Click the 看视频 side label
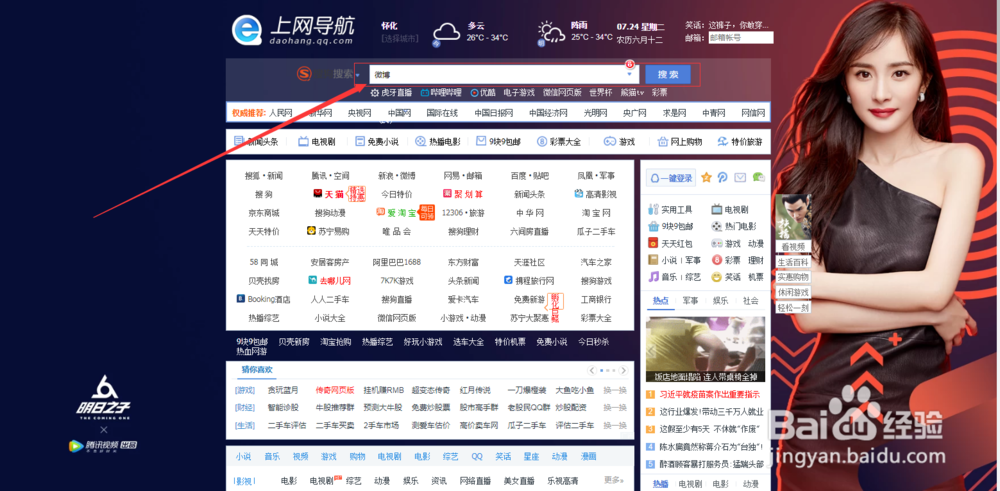This screenshot has width=1000, height=491. [791, 246]
